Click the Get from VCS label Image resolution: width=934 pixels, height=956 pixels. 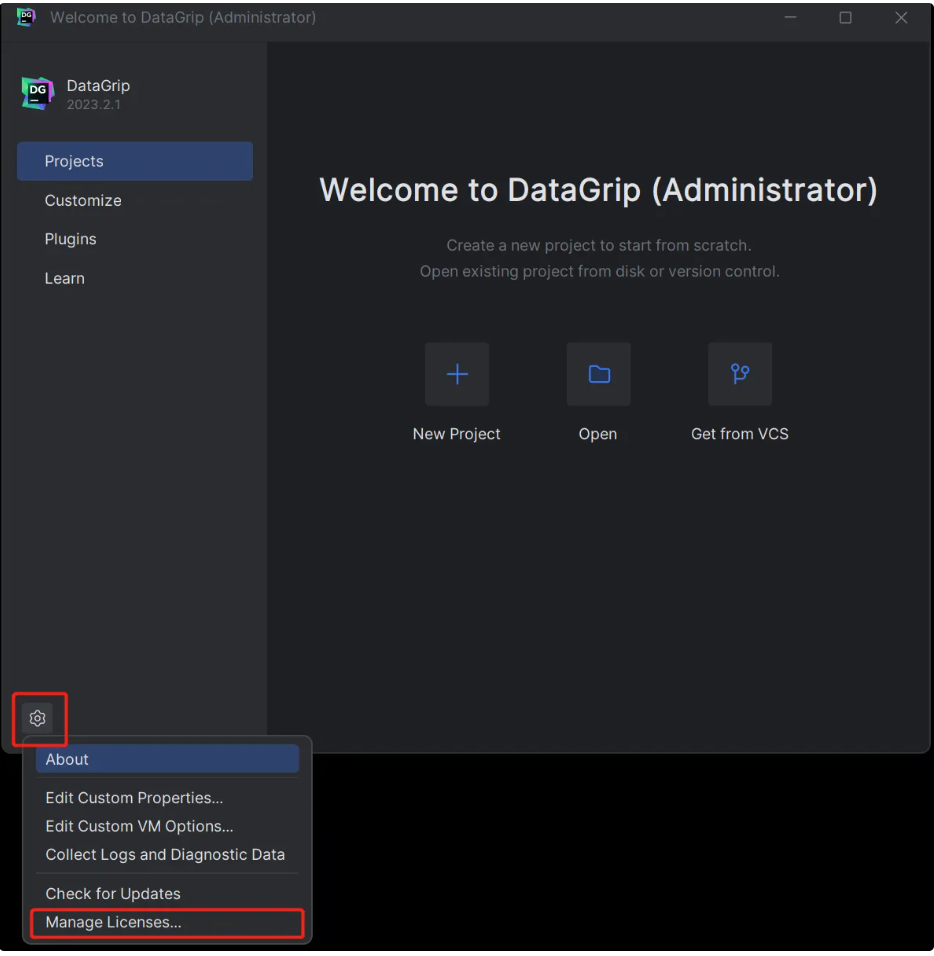coord(740,434)
